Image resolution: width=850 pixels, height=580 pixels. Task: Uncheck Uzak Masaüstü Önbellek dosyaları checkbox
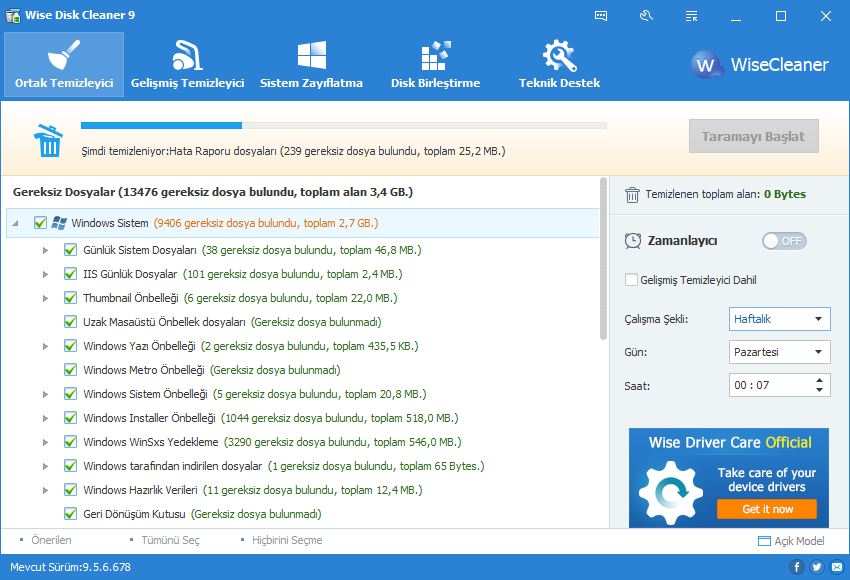pos(70,322)
